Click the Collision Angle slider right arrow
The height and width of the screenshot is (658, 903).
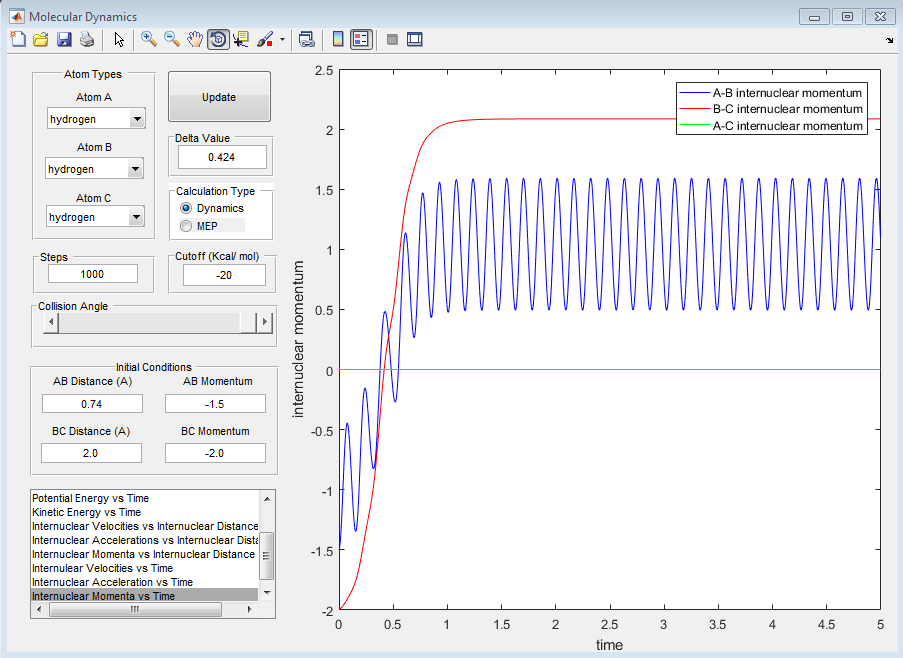[x=265, y=322]
